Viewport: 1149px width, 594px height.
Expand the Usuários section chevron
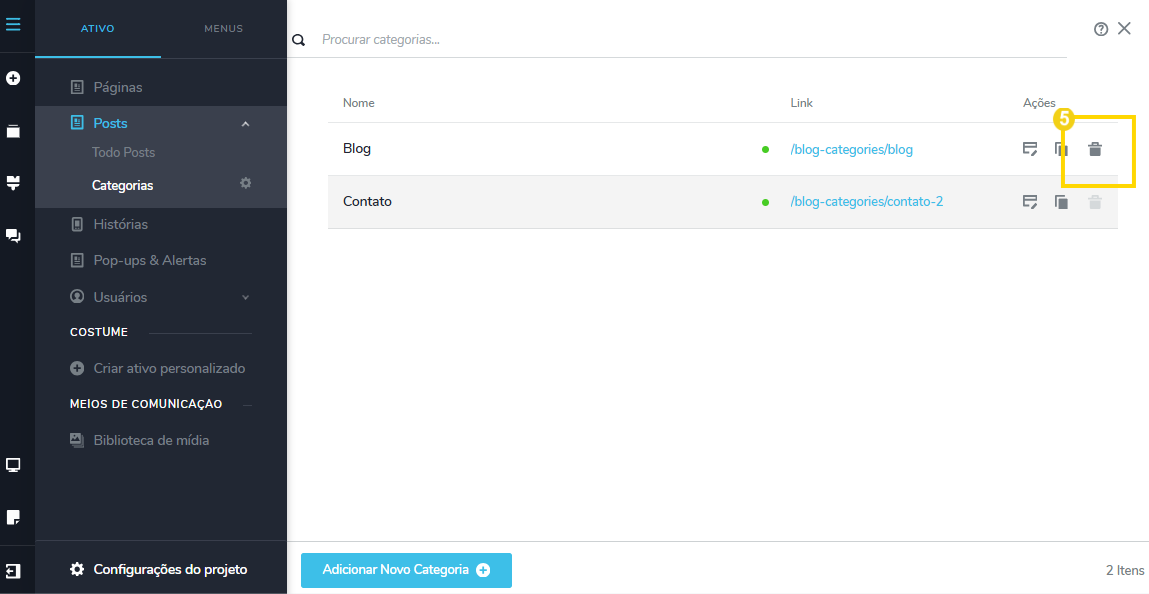tap(245, 297)
